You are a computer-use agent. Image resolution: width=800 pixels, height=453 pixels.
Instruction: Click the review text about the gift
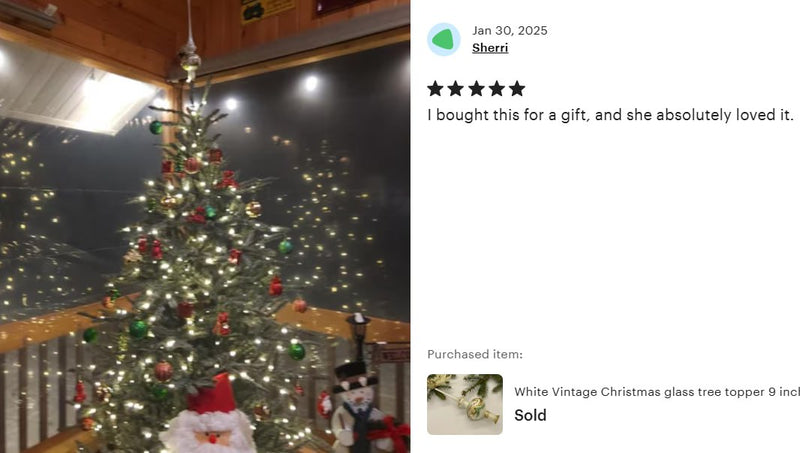610,115
